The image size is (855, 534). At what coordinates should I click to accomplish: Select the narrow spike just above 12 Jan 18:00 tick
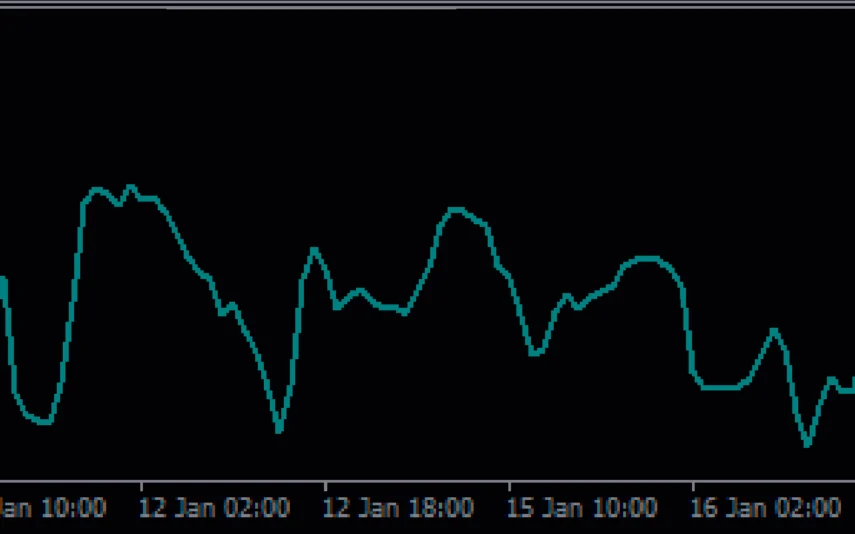pyautogui.click(x=314, y=248)
